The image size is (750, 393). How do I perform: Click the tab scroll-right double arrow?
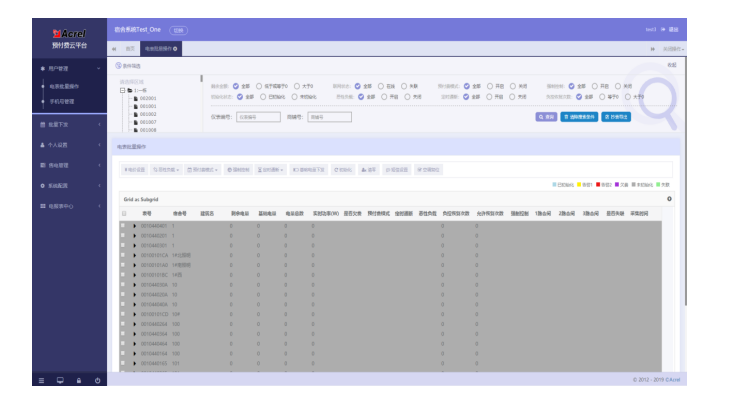click(x=652, y=49)
